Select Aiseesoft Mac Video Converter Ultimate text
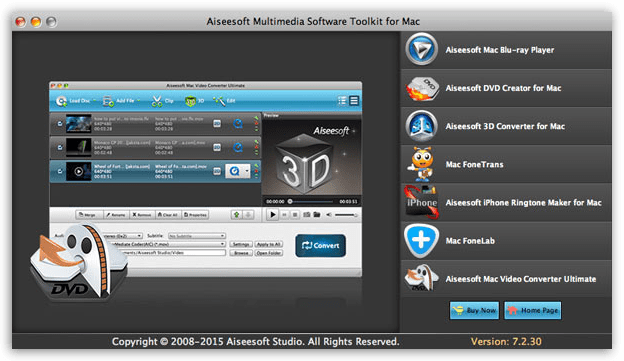Screen dimensions: 624x361 521,279
